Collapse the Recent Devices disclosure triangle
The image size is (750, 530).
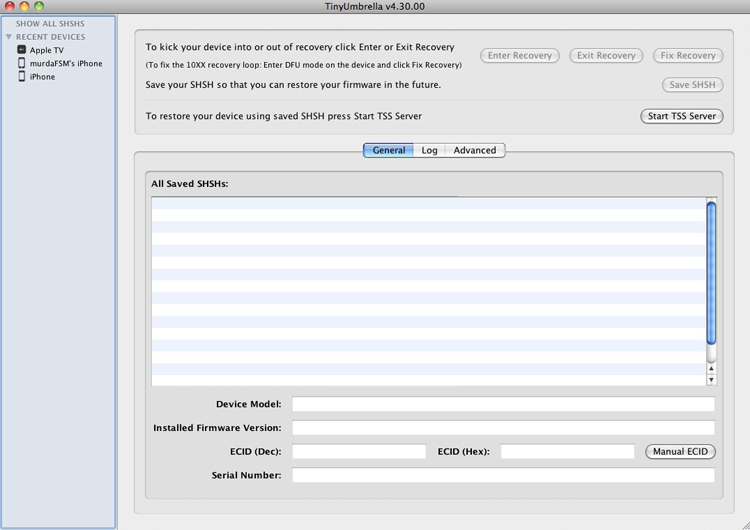click(x=9, y=36)
